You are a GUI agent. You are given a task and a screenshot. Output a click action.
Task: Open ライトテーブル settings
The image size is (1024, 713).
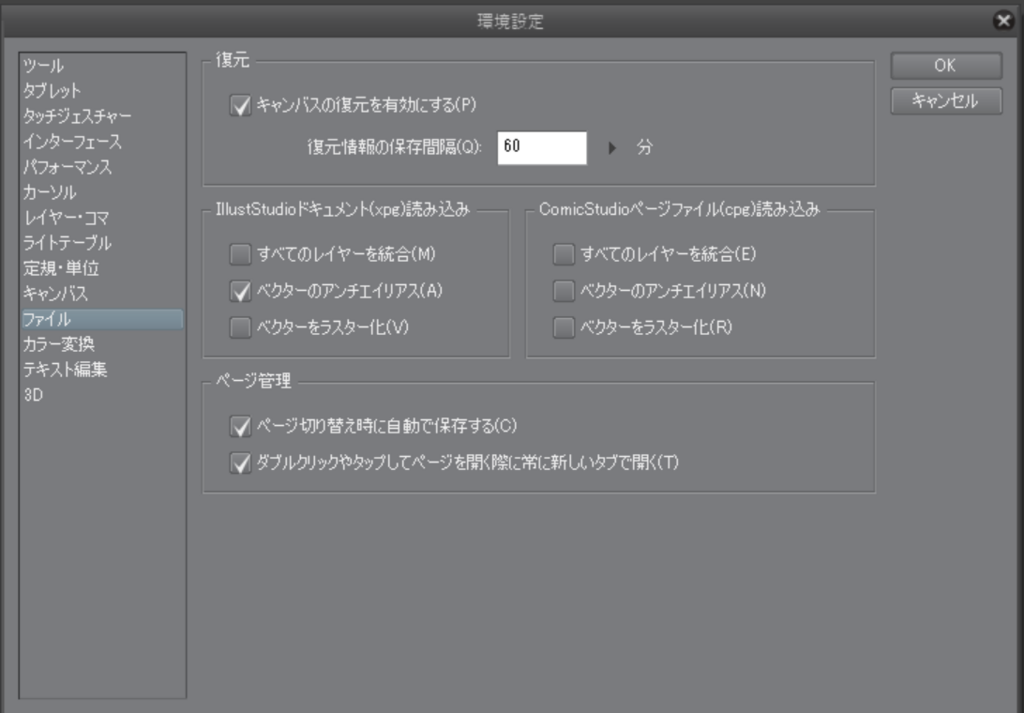(x=102, y=243)
